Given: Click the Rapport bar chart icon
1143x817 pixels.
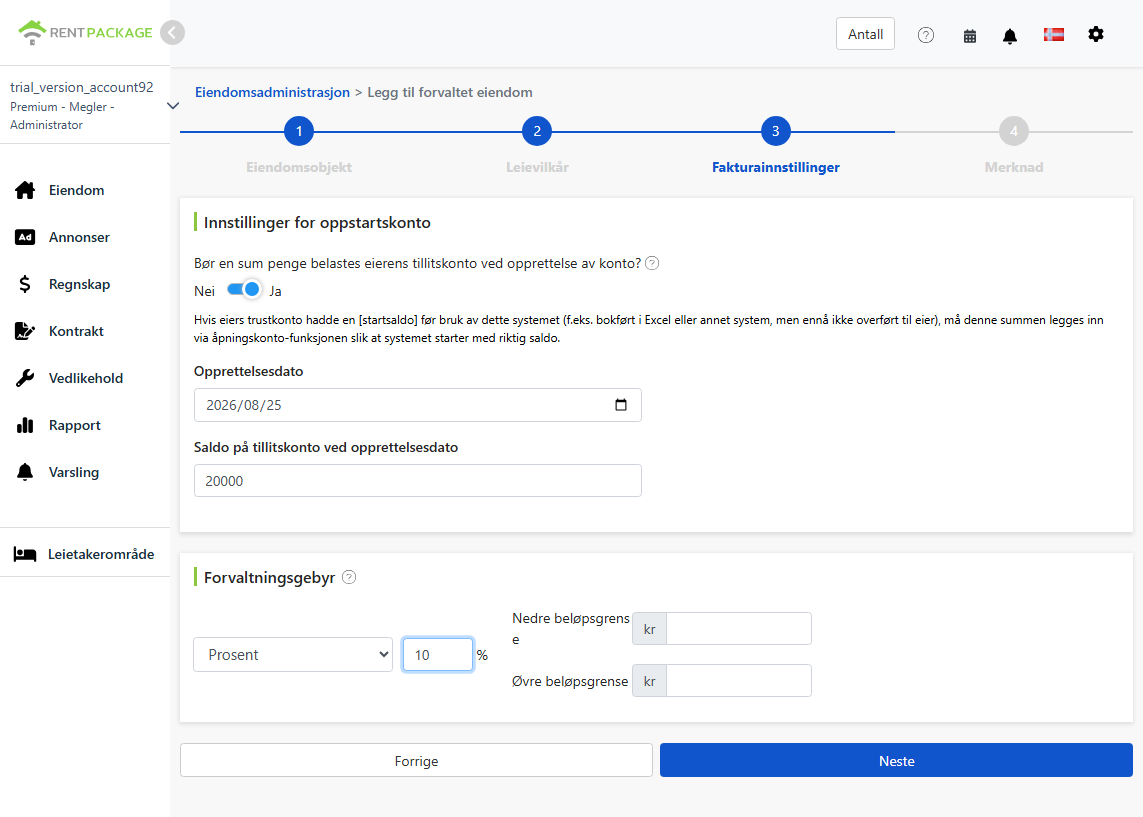Looking at the screenshot, I should tap(25, 426).
